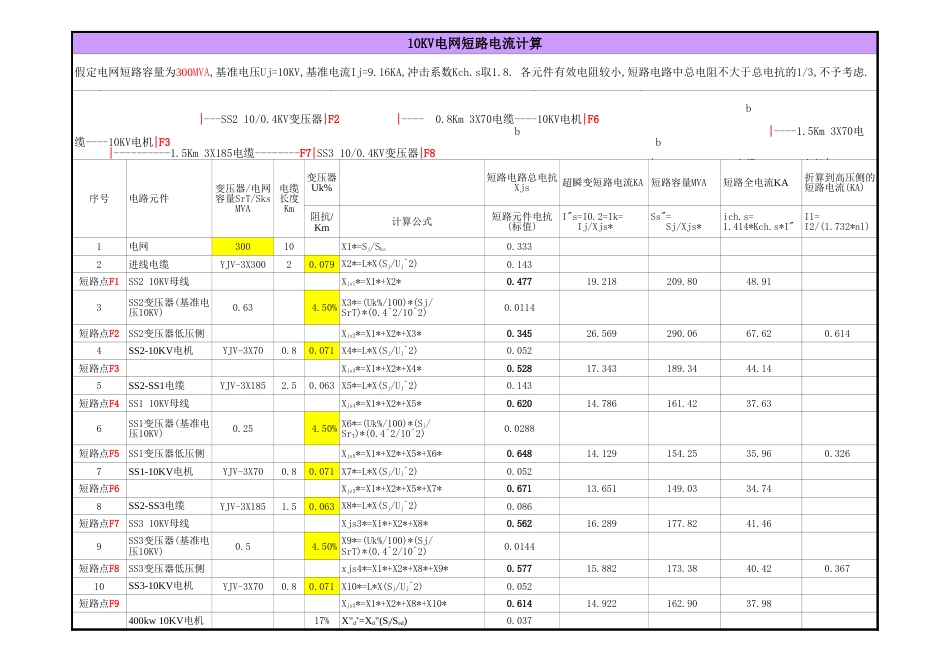Select the 序号 header cell

pos(98,196)
